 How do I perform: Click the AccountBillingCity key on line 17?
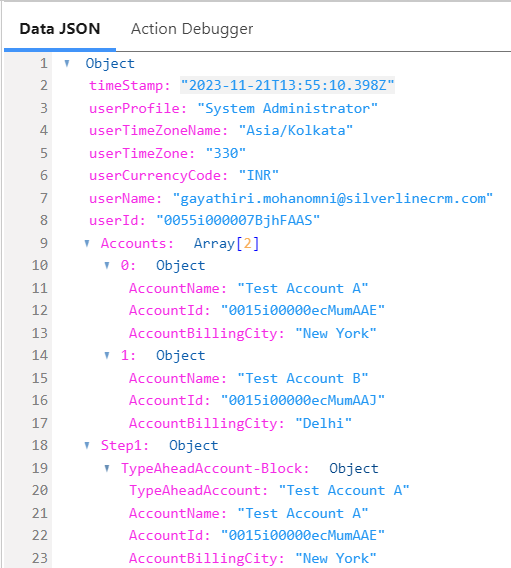[x=207, y=423]
